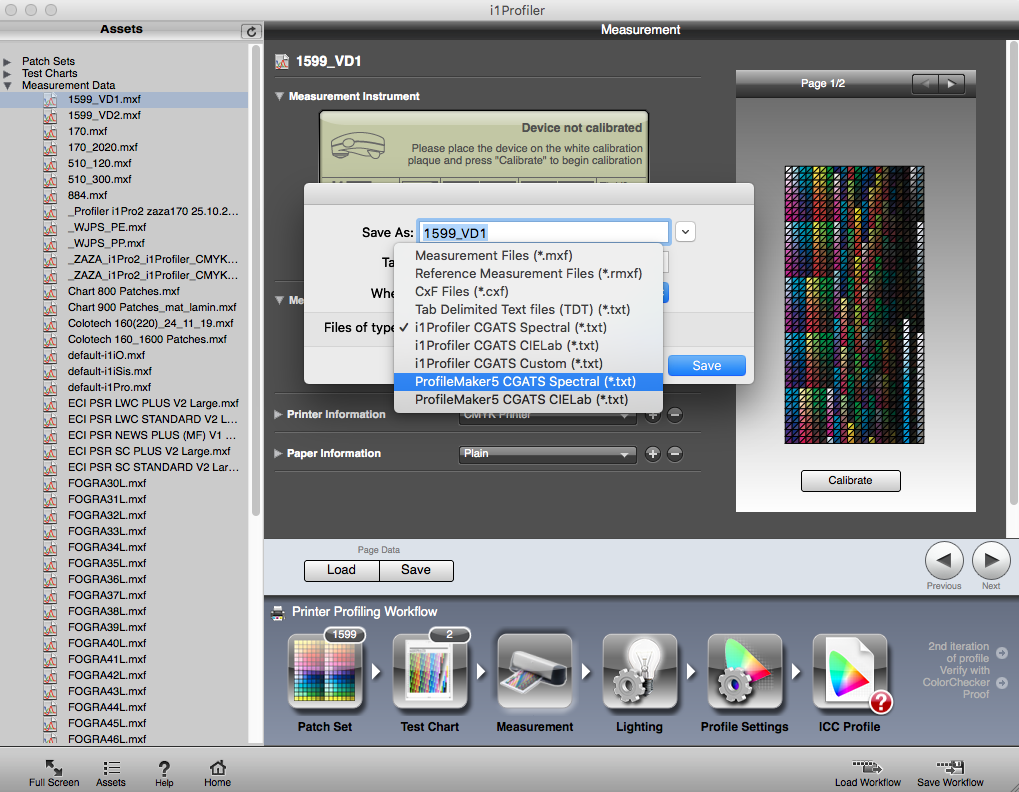Remove Printer Information entry with minus
Screen dimensions: 1019x792
[675, 415]
